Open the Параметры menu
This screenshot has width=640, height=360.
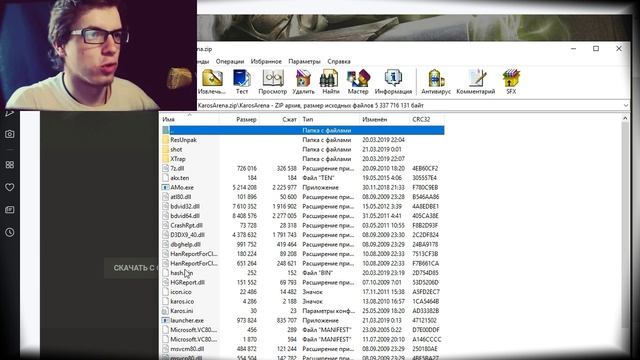pos(304,61)
